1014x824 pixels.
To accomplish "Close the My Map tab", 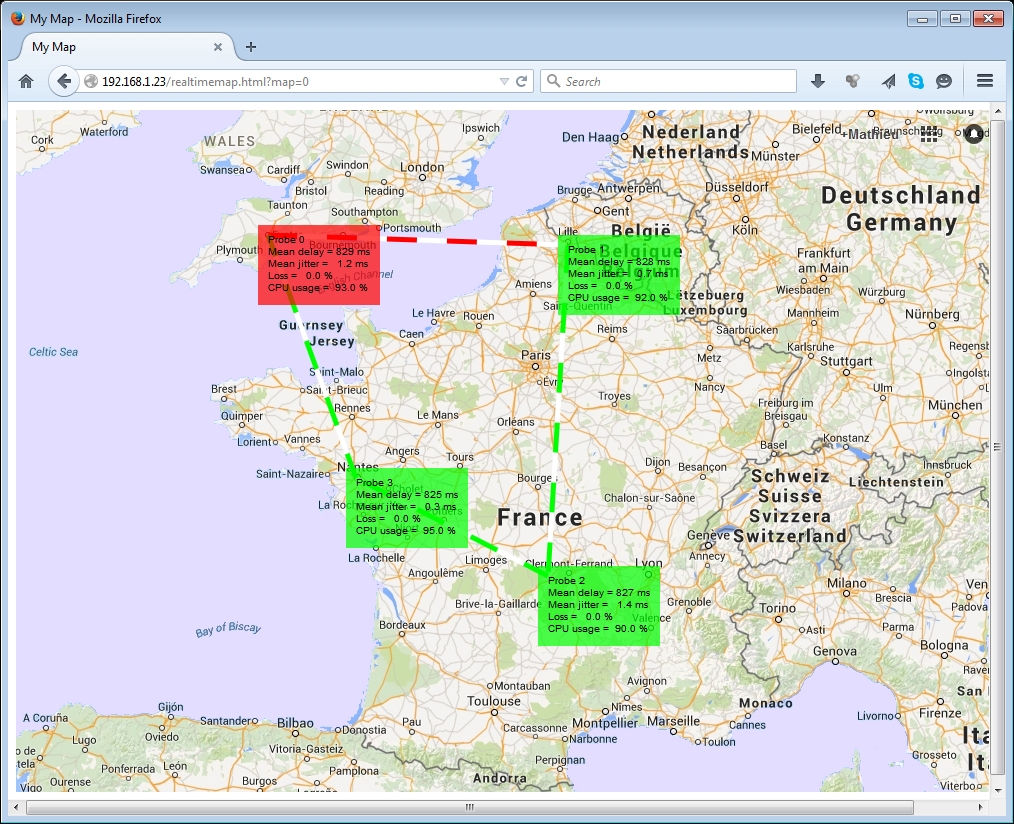I will (218, 47).
